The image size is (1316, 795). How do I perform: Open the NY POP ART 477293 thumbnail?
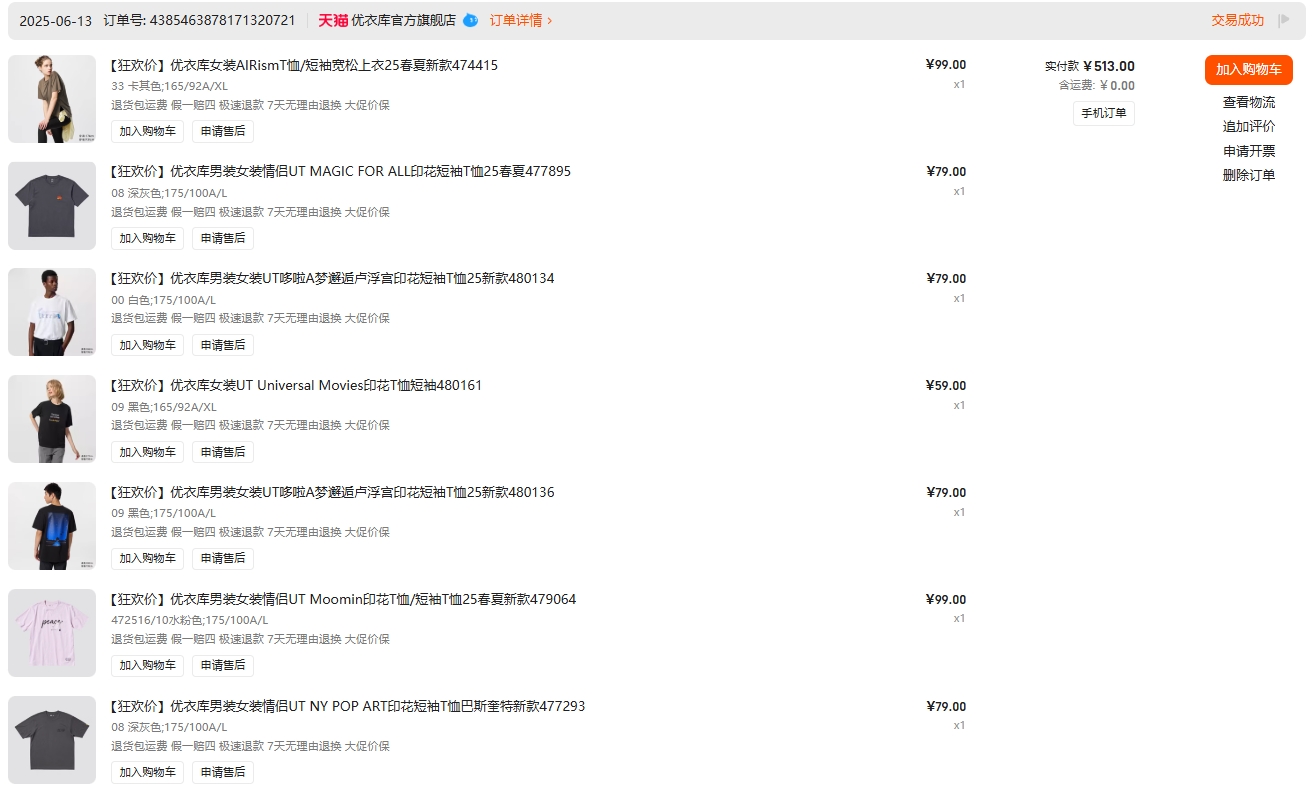pyautogui.click(x=52, y=740)
